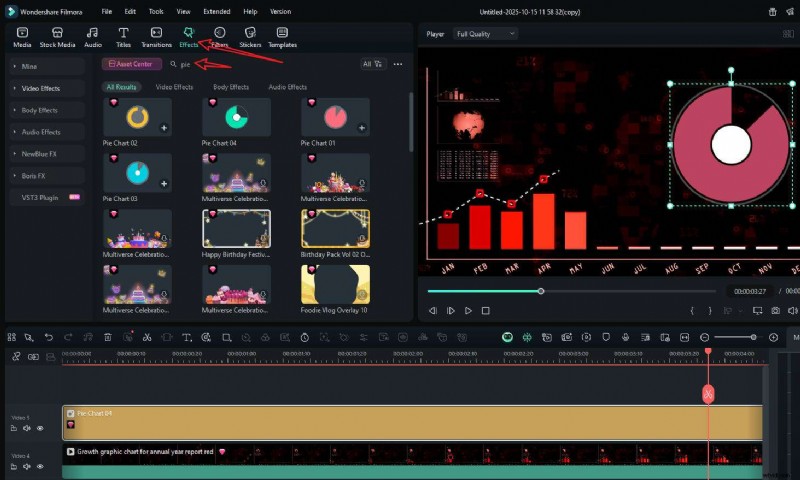Viewport: 800px width, 480px height.
Task: Record voiceover with microphone icon
Action: tap(626, 337)
